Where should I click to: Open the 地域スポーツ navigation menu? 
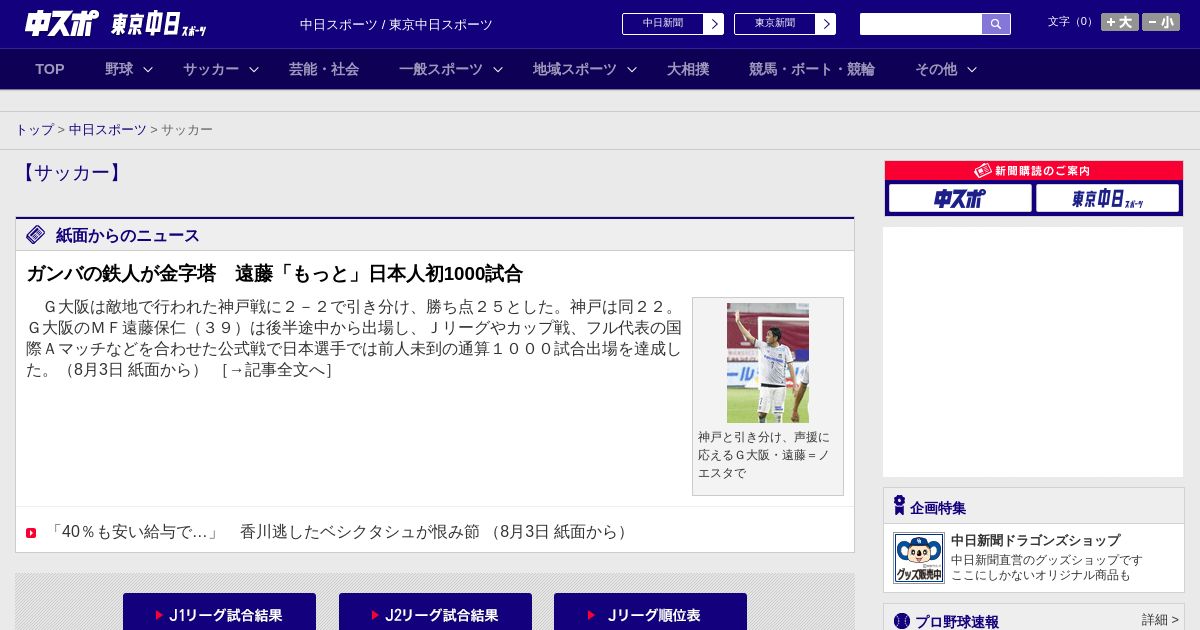pos(575,69)
